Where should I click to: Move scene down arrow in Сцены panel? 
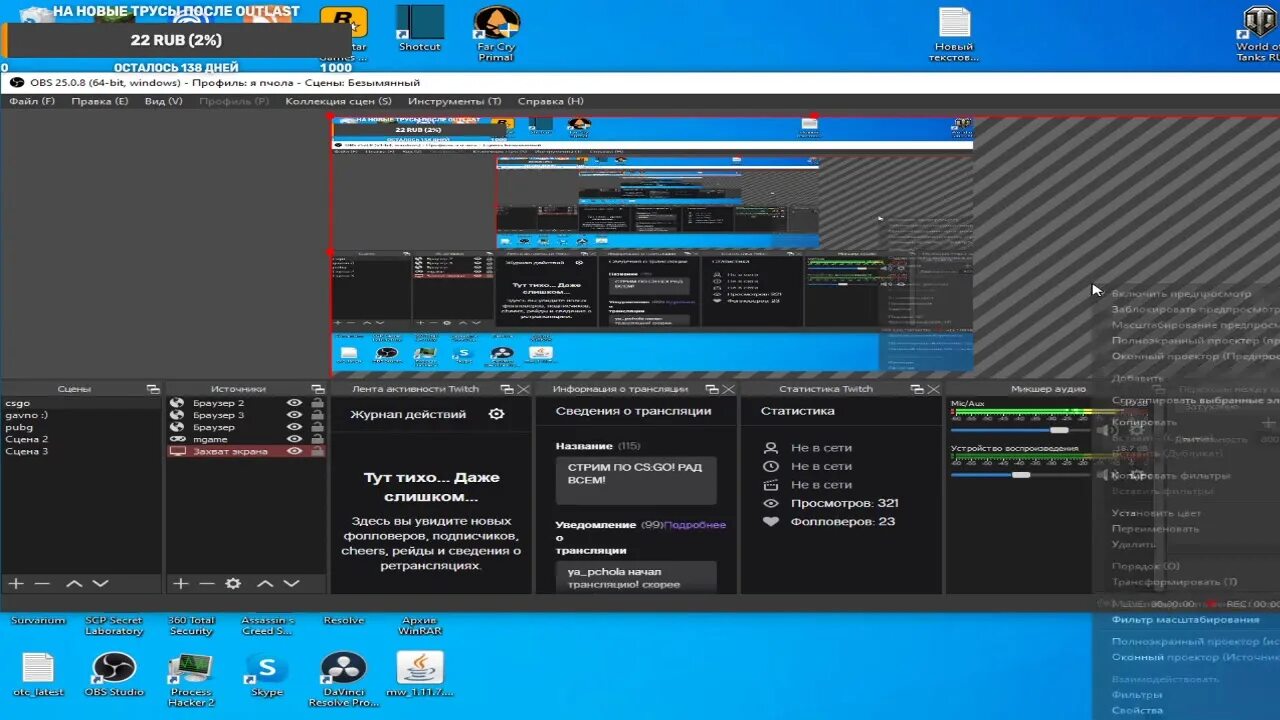pos(100,583)
